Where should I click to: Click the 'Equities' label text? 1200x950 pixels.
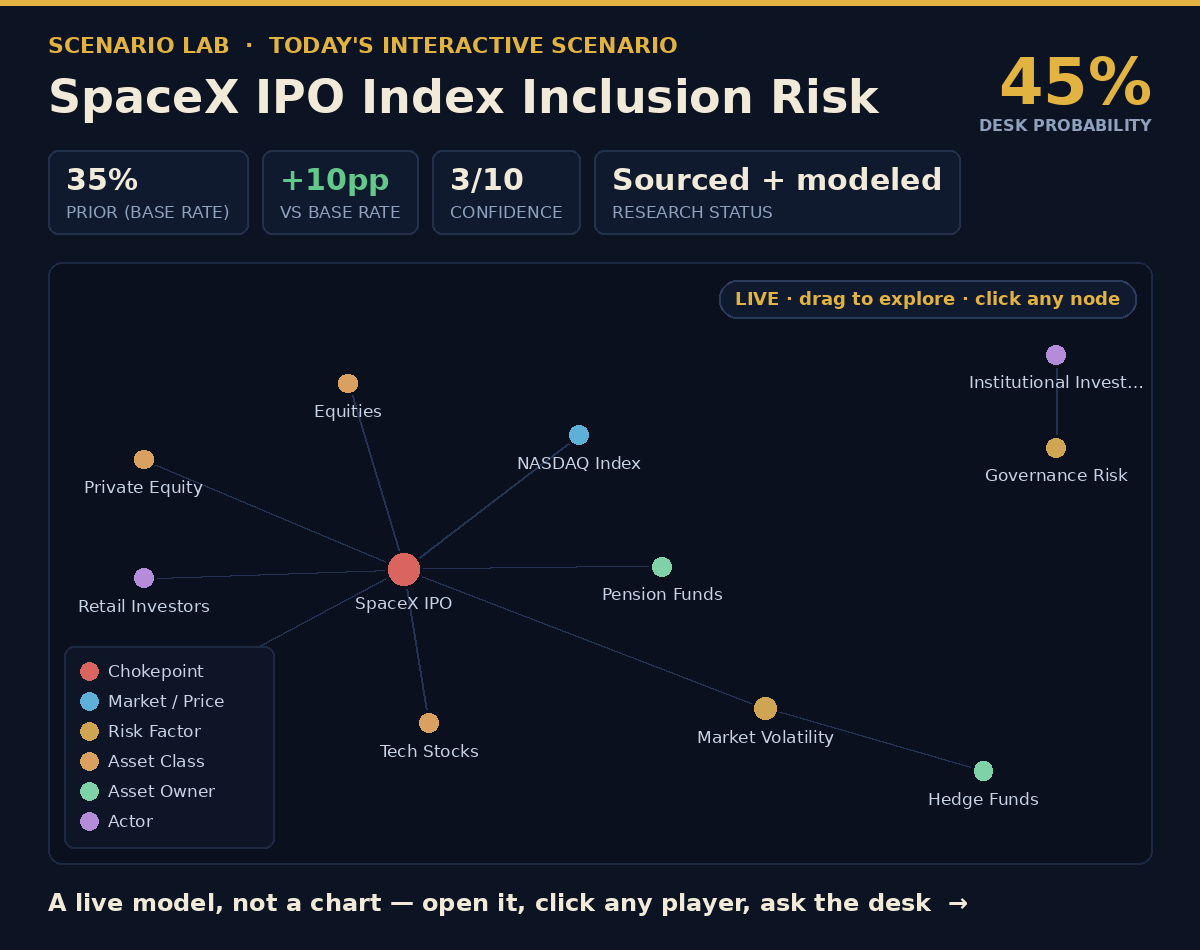(348, 412)
